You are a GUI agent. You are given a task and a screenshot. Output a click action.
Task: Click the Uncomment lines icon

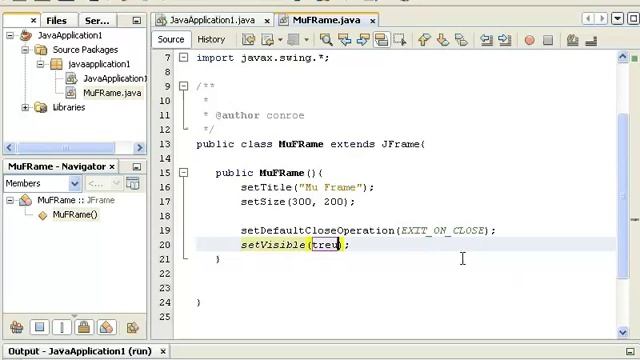click(591, 40)
